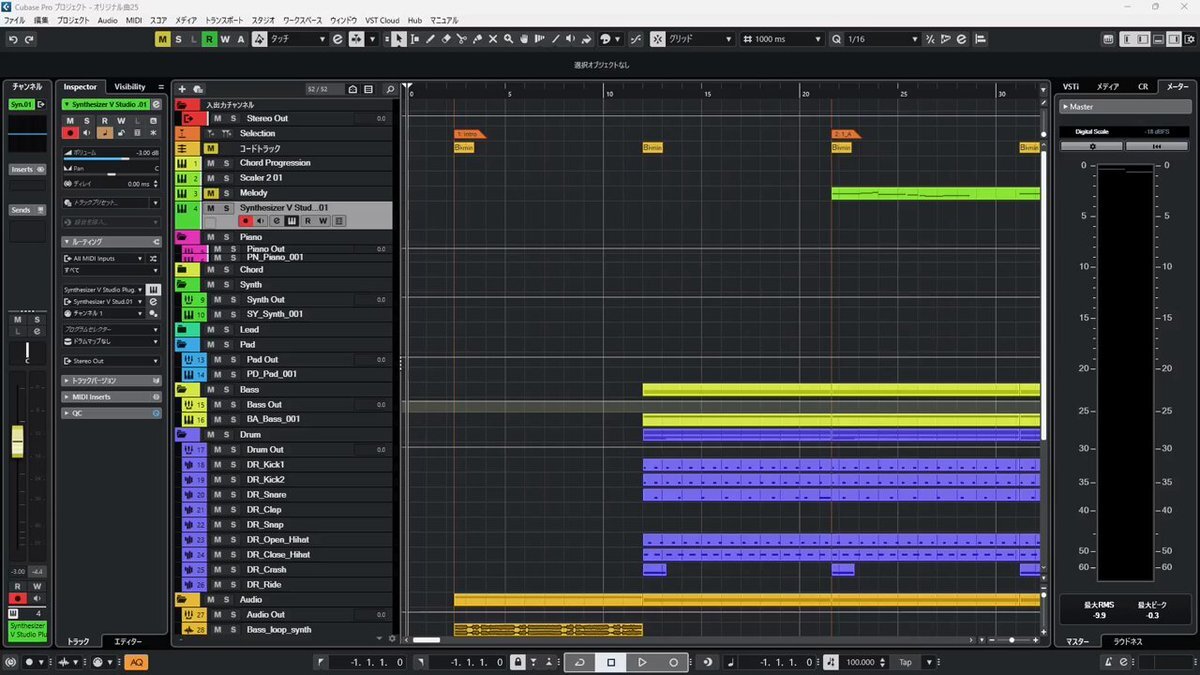Click edit channel settings 'e' in Inspector header

click(156, 104)
